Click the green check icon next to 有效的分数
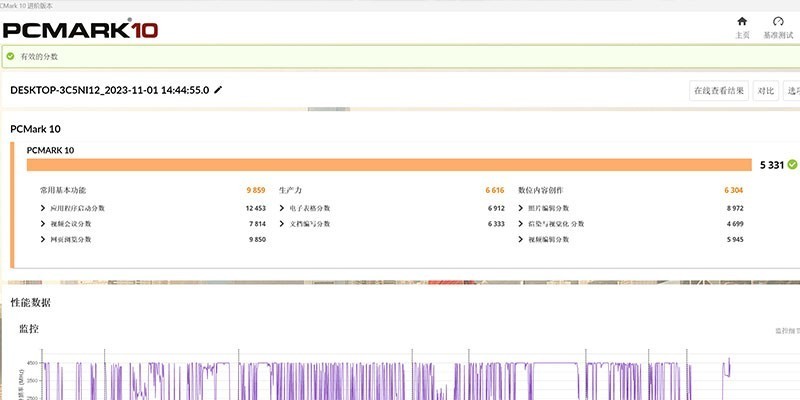Image resolution: width=800 pixels, height=400 pixels. [x=10, y=56]
